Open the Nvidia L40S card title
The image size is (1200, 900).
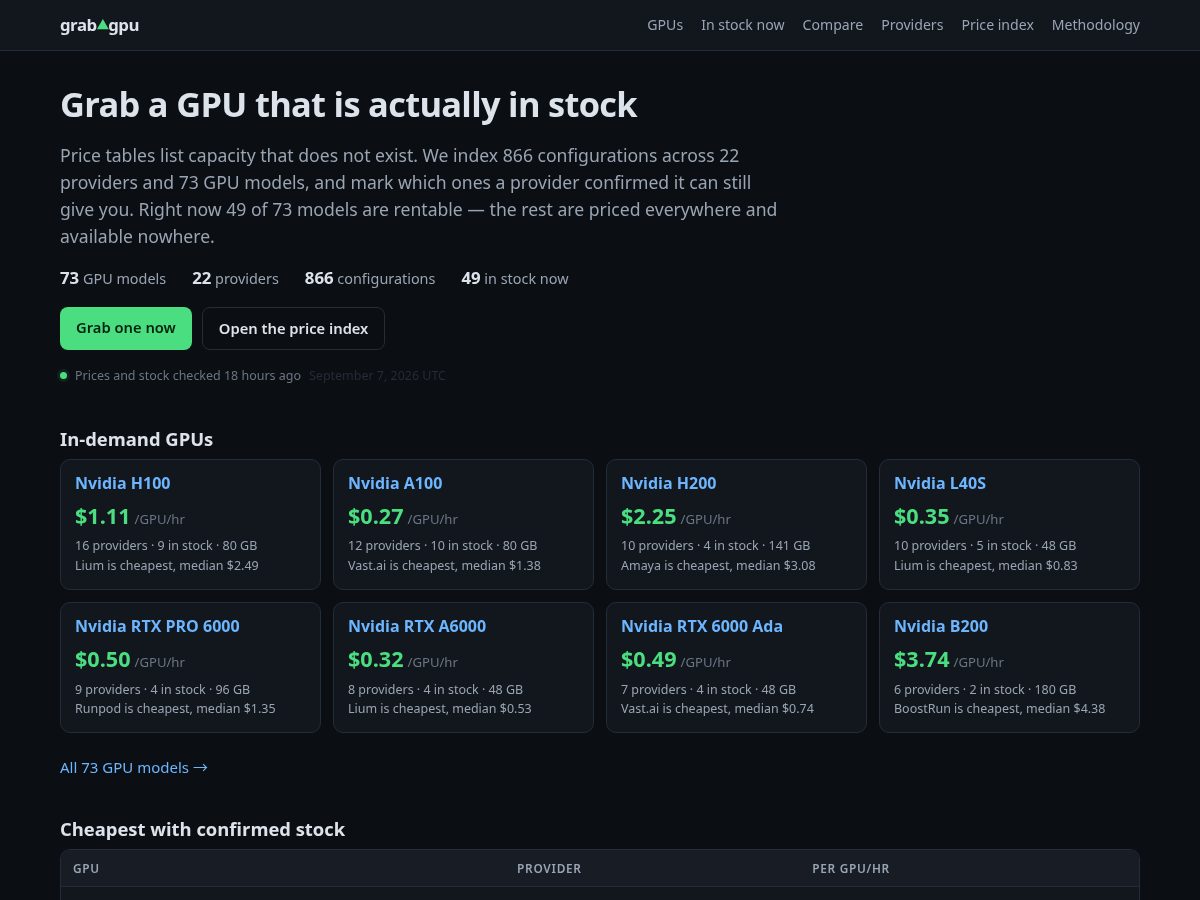click(x=940, y=483)
